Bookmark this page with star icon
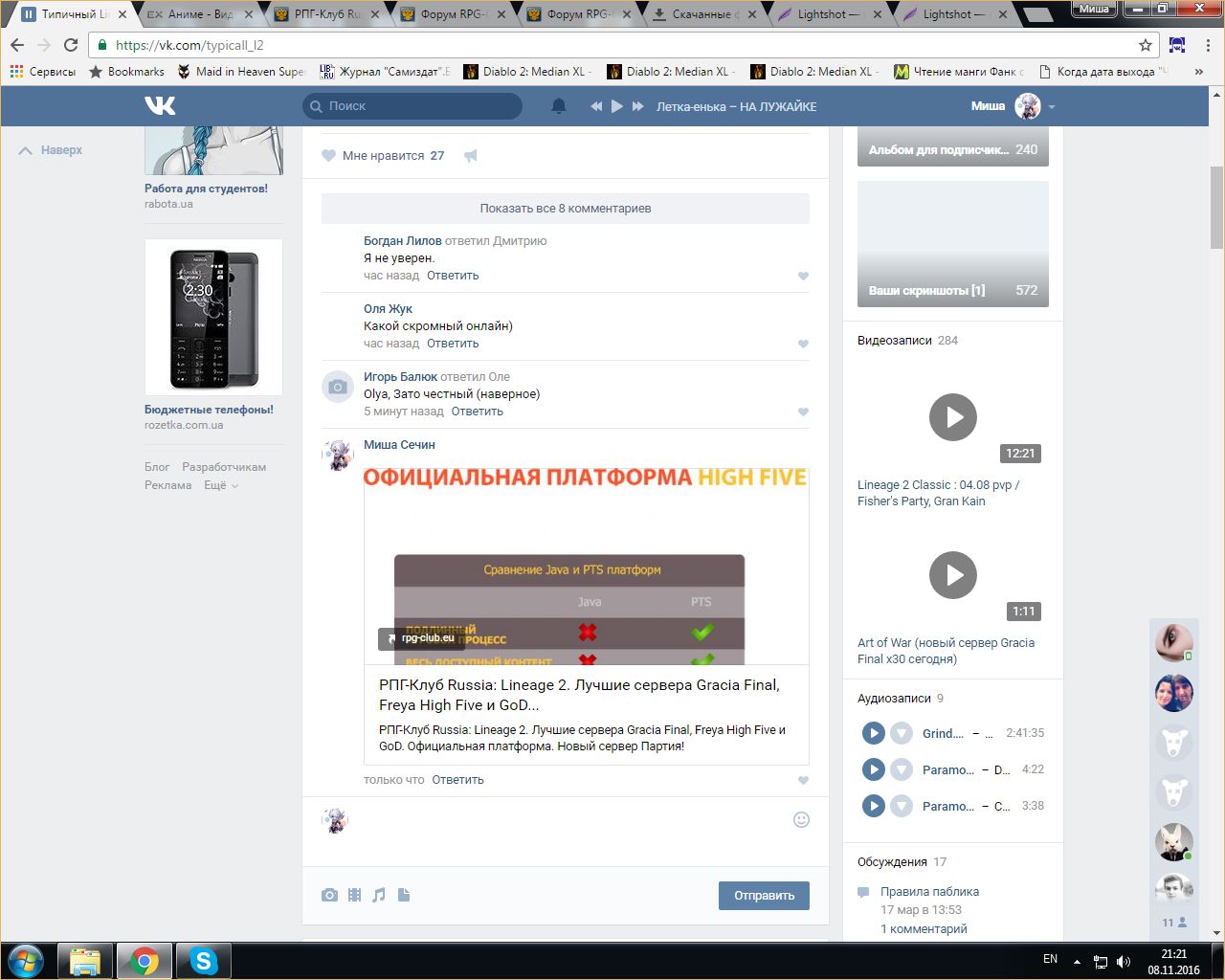This screenshot has width=1225, height=980. tap(1146, 45)
